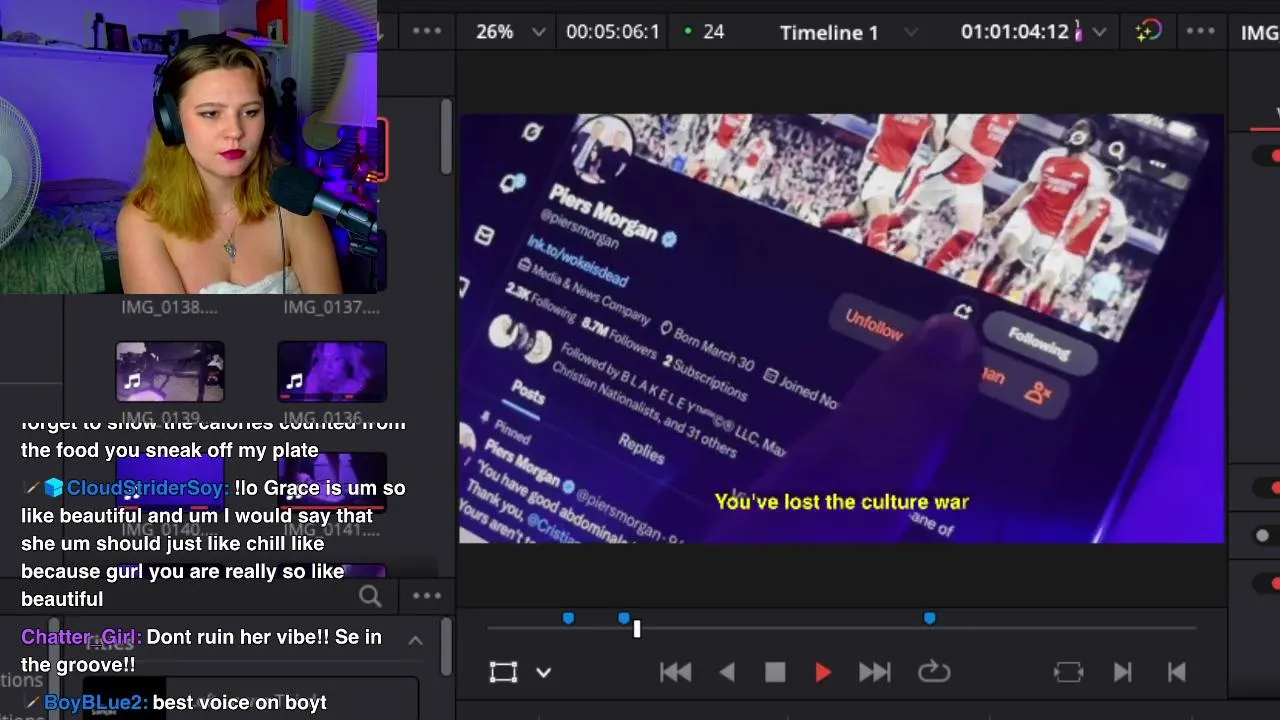
Task: Open media pool three-dot options menu
Action: tap(427, 596)
